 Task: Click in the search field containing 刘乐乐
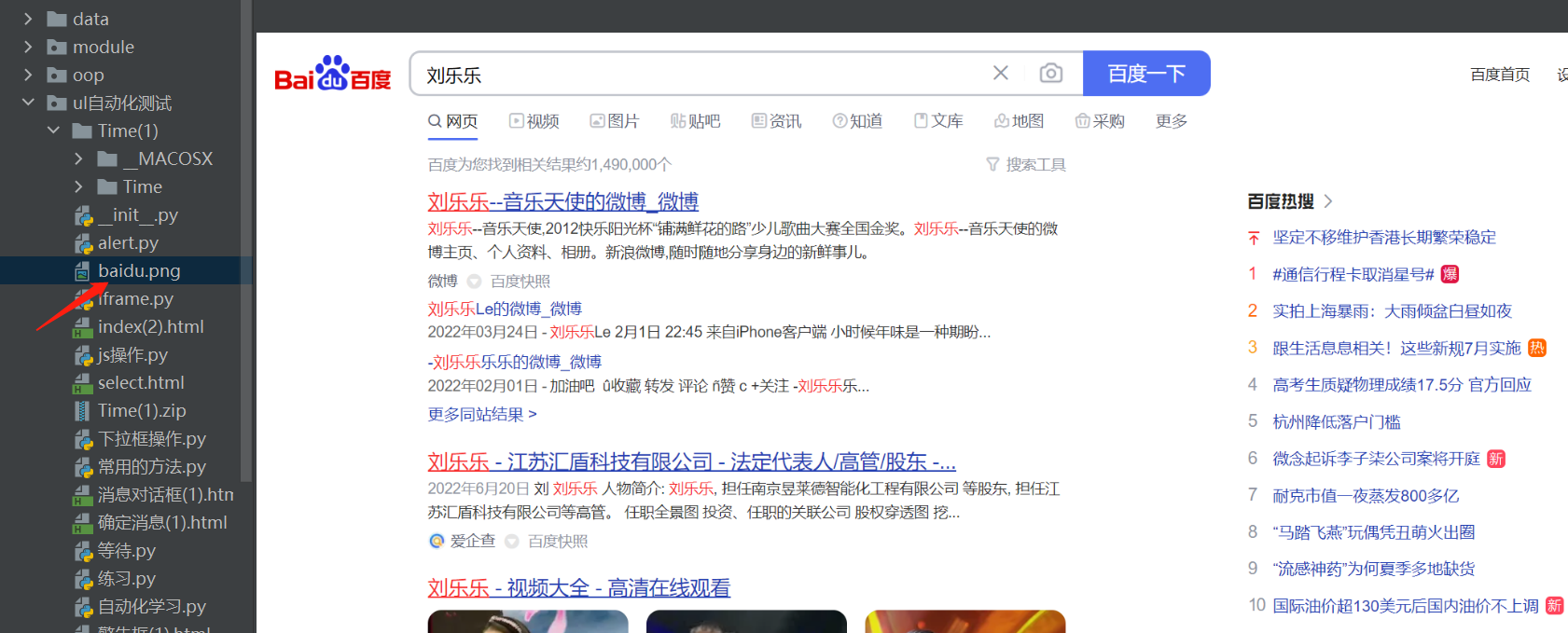(700, 74)
